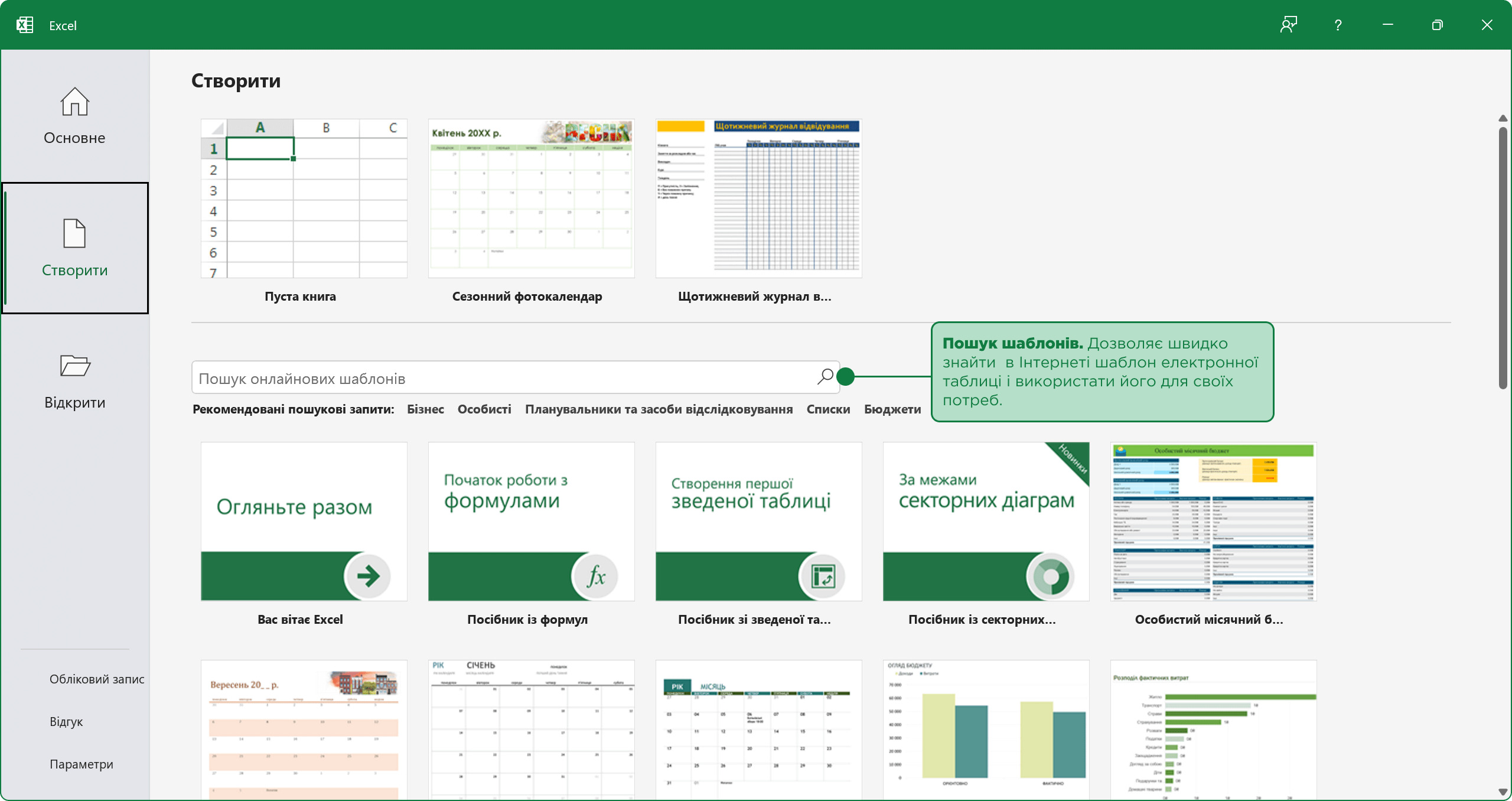Click the Excel logo icon
This screenshot has height=801, width=1512.
[25, 25]
